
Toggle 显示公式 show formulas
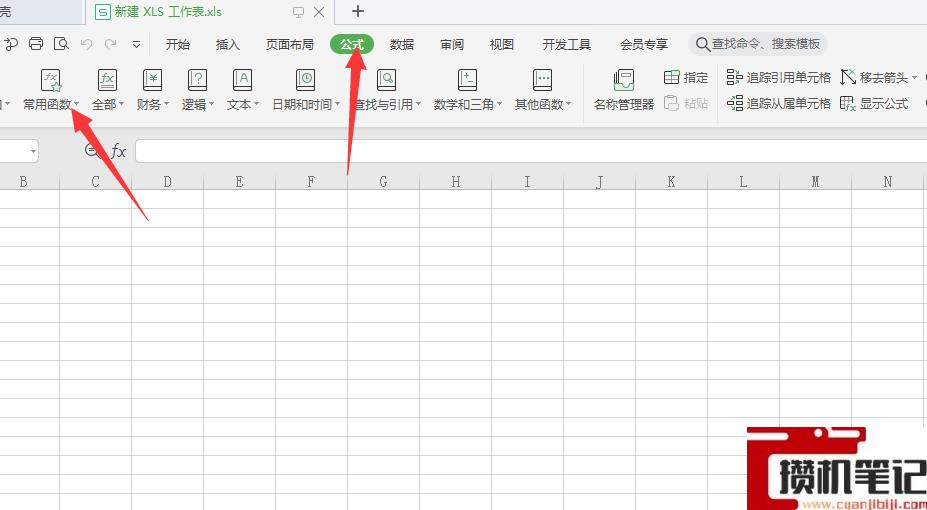tap(874, 103)
